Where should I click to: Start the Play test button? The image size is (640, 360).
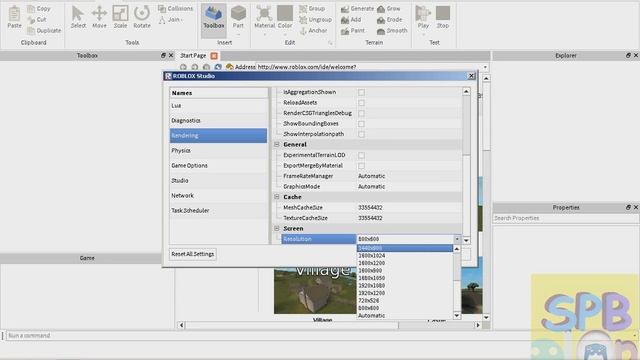pos(423,18)
